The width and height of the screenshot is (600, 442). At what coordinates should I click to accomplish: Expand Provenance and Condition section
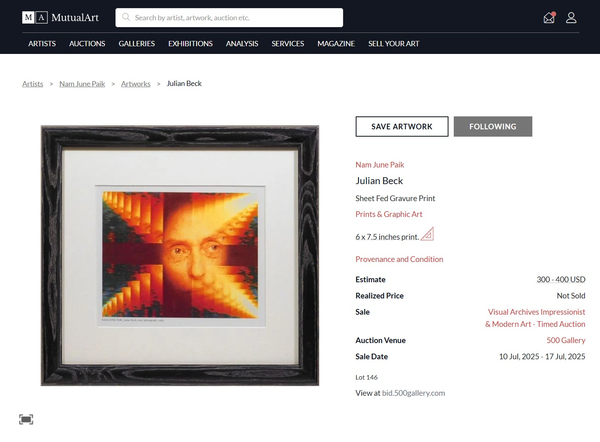tap(399, 259)
